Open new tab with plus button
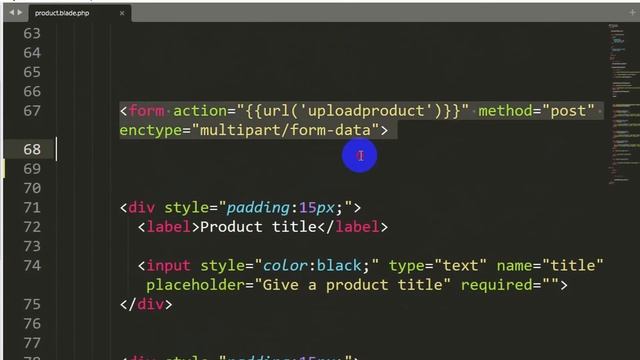 tap(632, 13)
